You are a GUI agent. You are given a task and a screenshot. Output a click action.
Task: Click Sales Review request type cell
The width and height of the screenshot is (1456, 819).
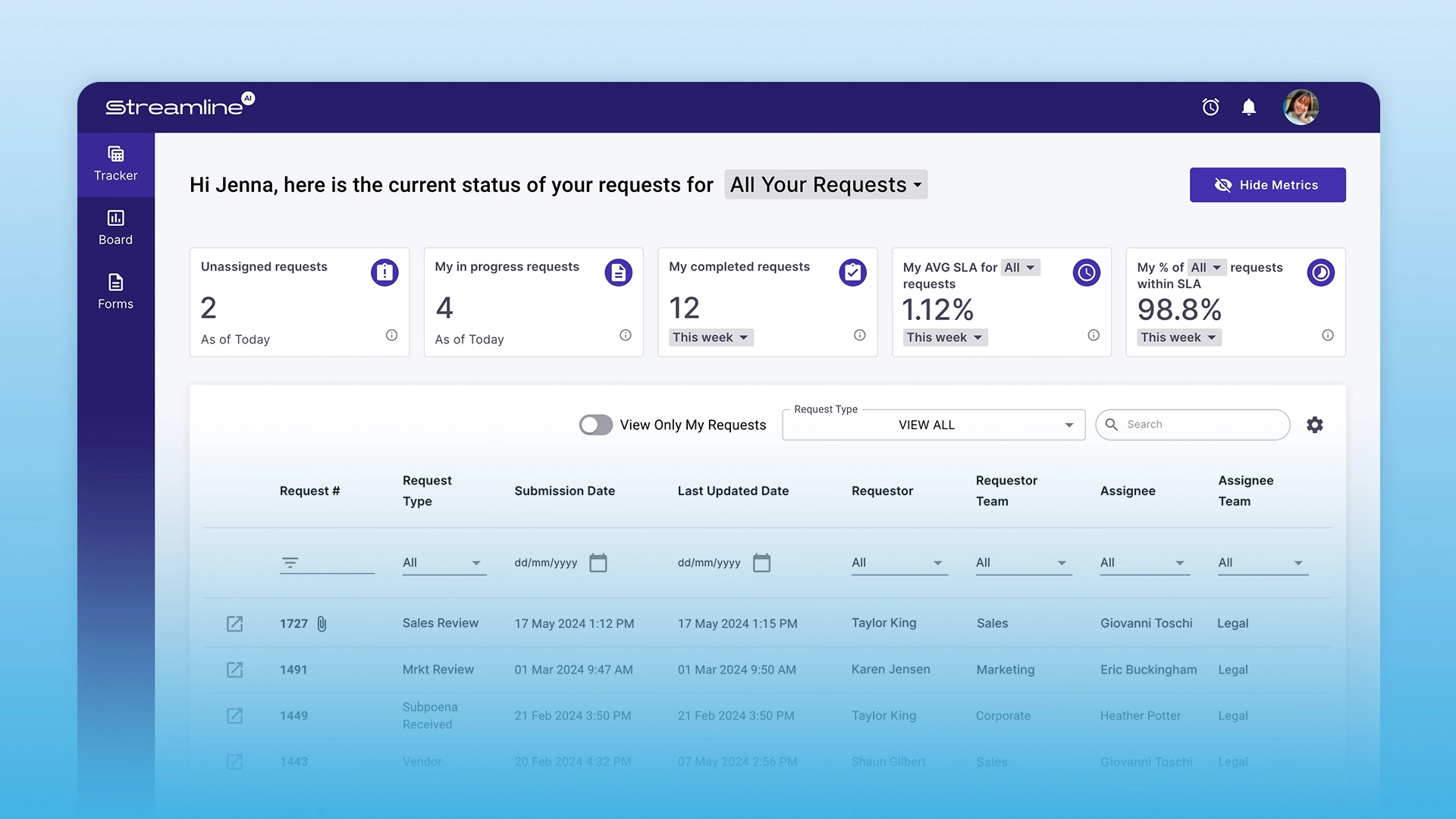pyautogui.click(x=441, y=623)
